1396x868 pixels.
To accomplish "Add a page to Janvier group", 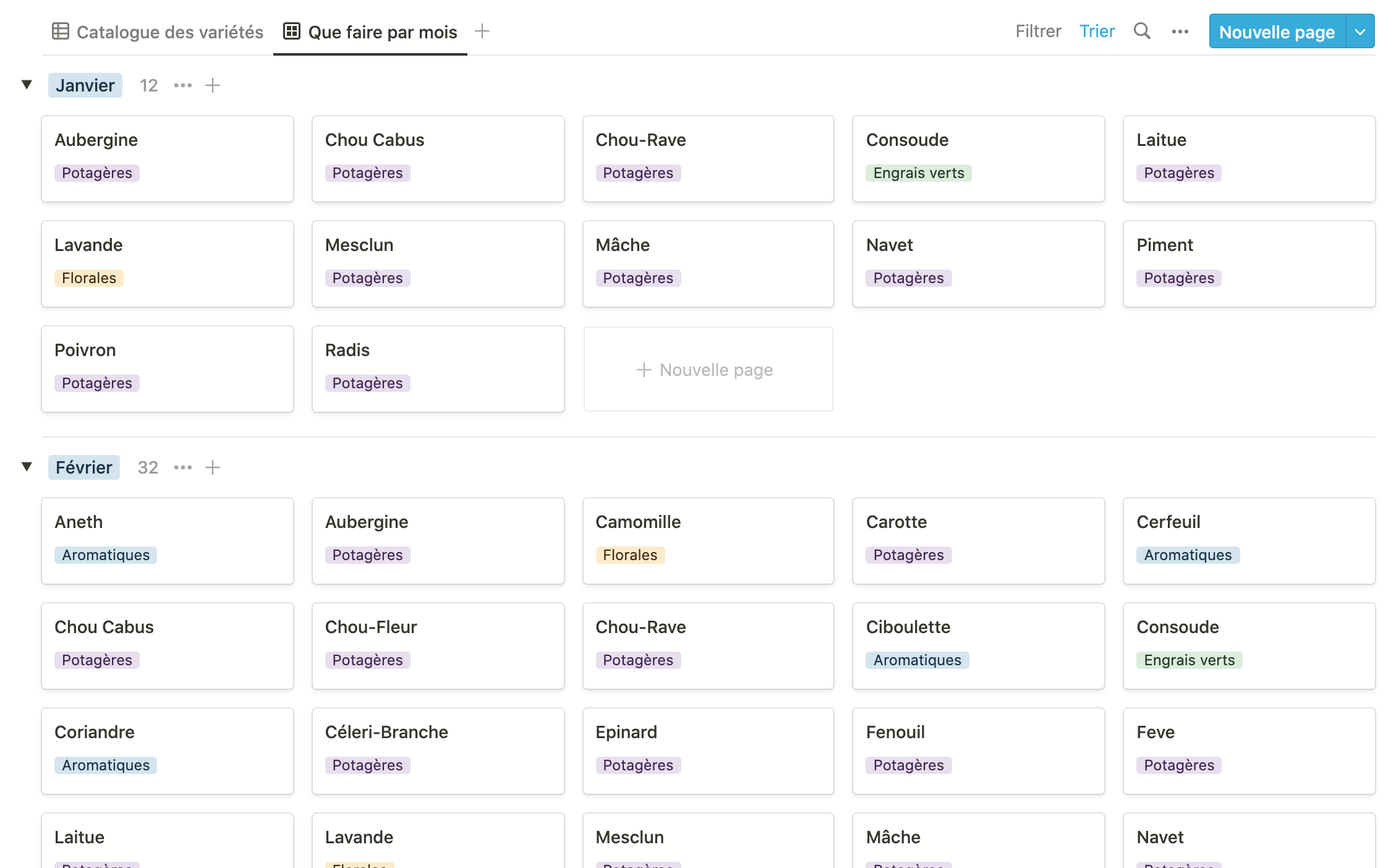I will pyautogui.click(x=213, y=85).
